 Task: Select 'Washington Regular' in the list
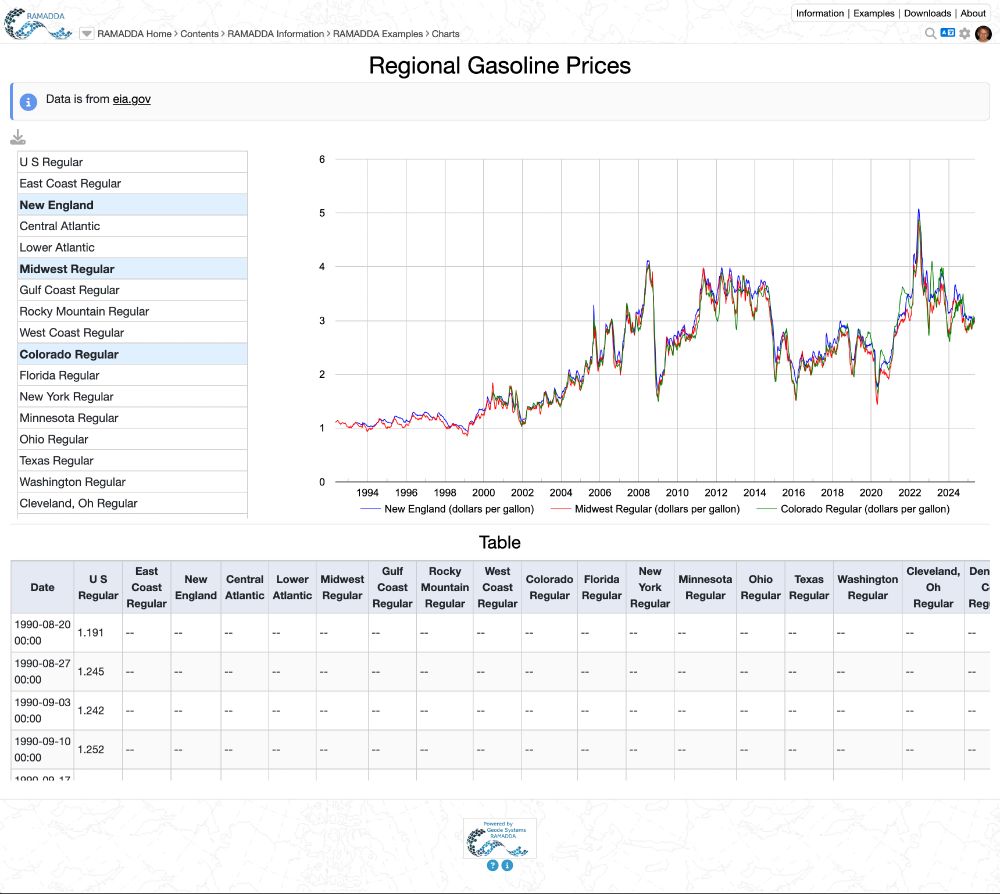coord(133,482)
